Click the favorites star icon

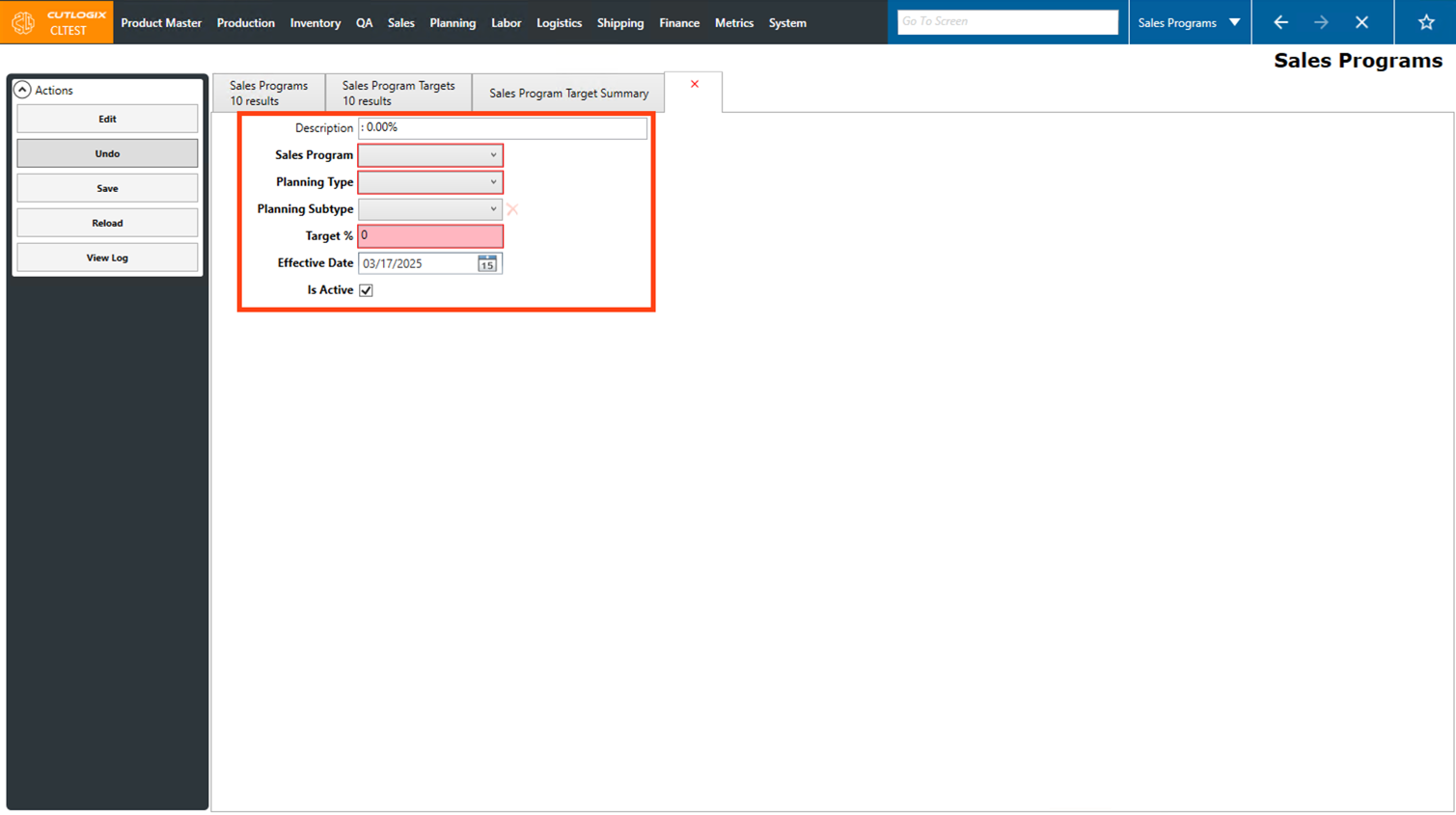(x=1425, y=22)
